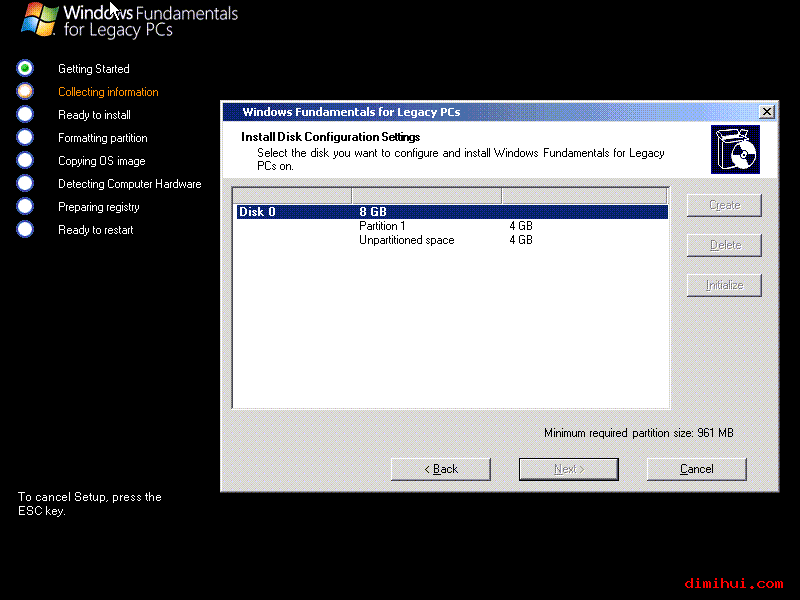Viewport: 800px width, 600px height.
Task: Click the Preparing registry step indicator
Action: [25, 206]
